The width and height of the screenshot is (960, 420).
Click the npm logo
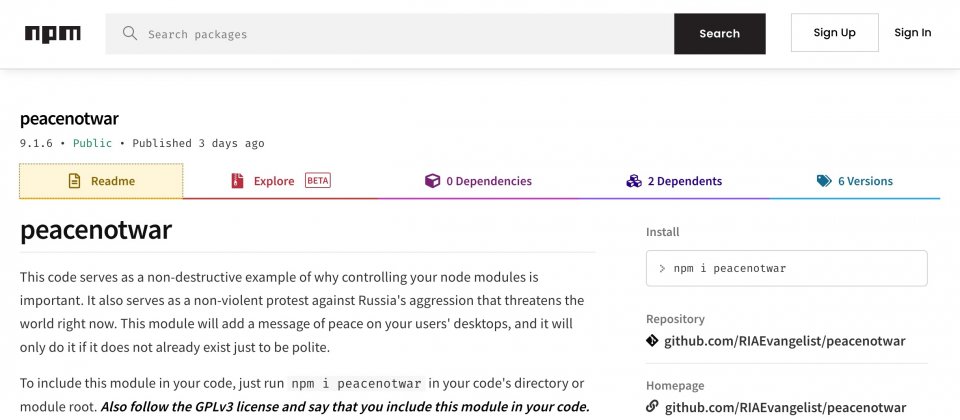(x=53, y=34)
